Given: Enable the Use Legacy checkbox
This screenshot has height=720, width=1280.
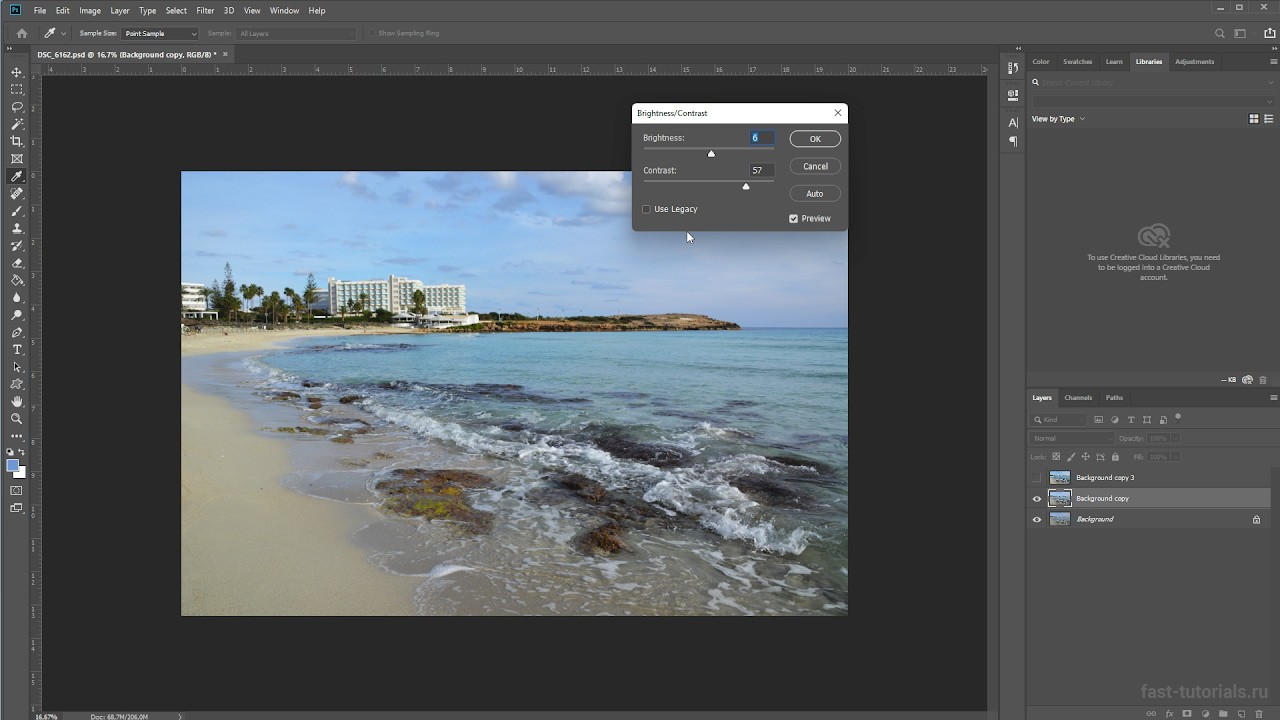Looking at the screenshot, I should [x=646, y=209].
